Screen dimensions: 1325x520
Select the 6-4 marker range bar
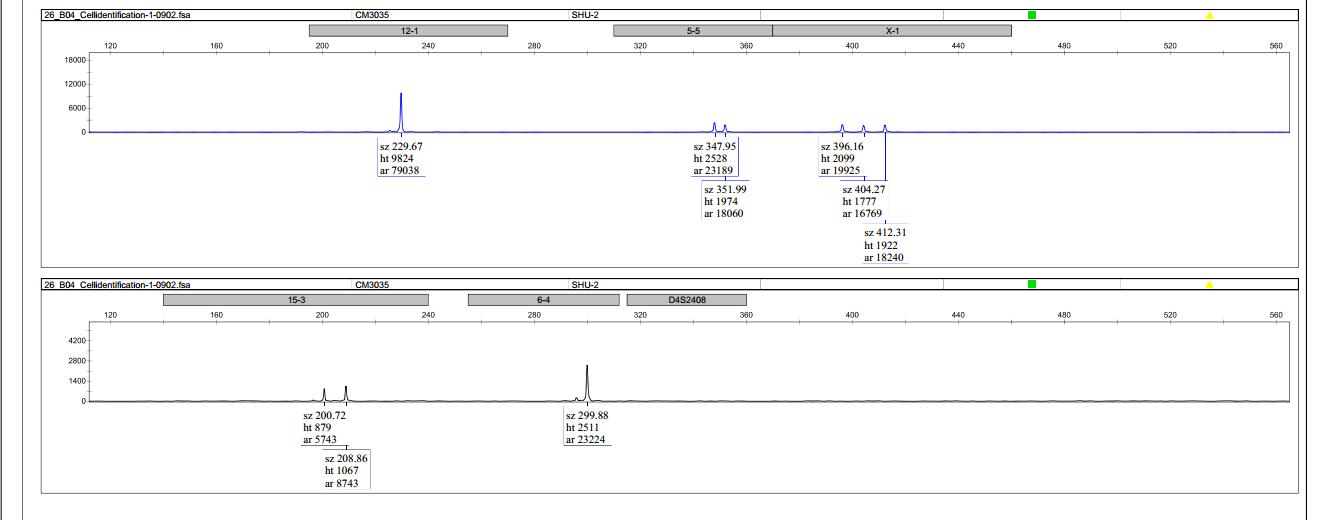click(543, 300)
